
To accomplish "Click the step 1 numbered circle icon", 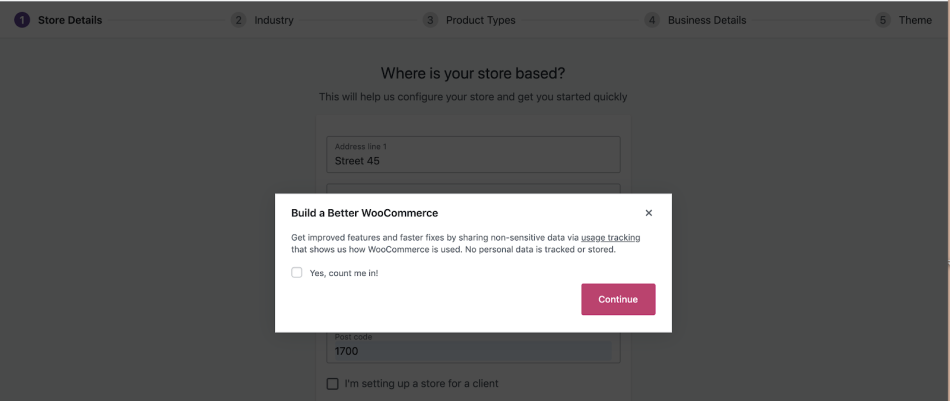I will 22,20.
